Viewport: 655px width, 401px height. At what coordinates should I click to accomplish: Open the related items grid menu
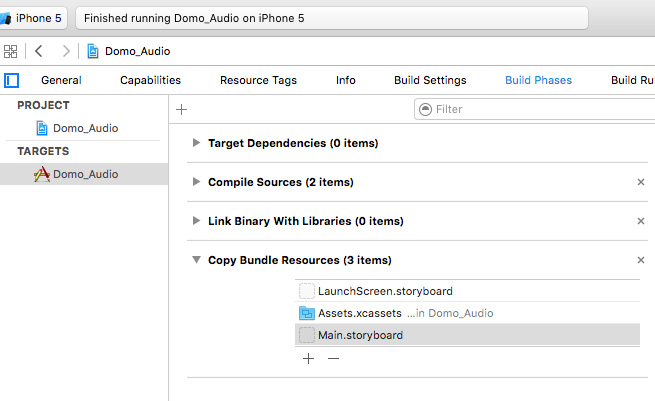click(11, 51)
